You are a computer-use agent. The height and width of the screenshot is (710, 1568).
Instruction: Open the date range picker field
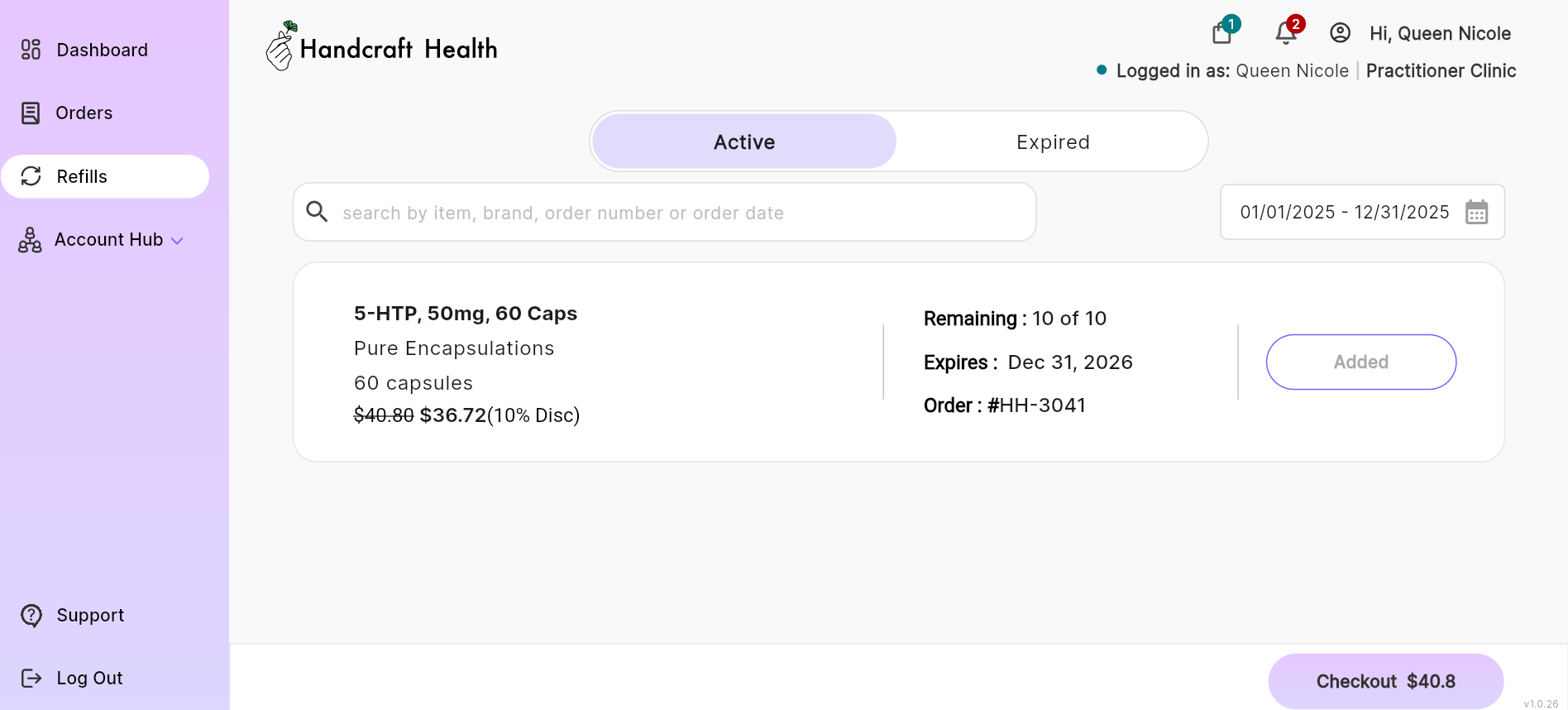(x=1344, y=213)
